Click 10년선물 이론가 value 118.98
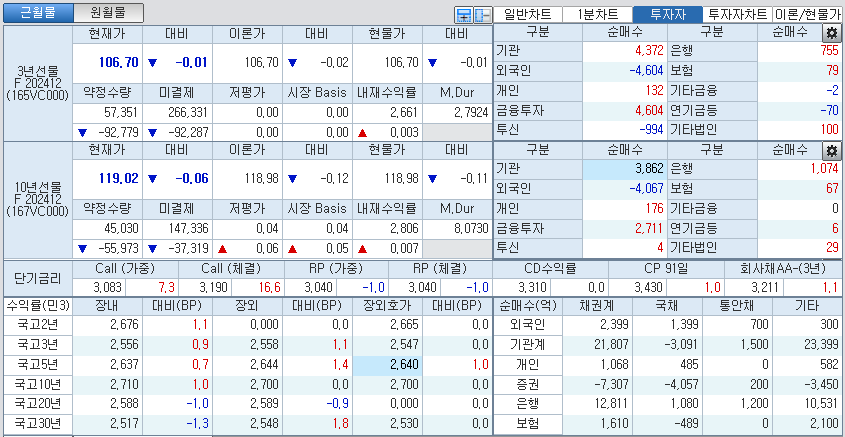 260,179
